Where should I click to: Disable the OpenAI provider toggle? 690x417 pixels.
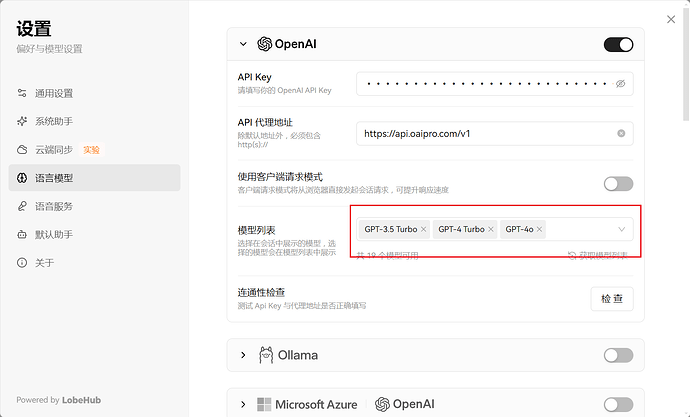coord(618,44)
